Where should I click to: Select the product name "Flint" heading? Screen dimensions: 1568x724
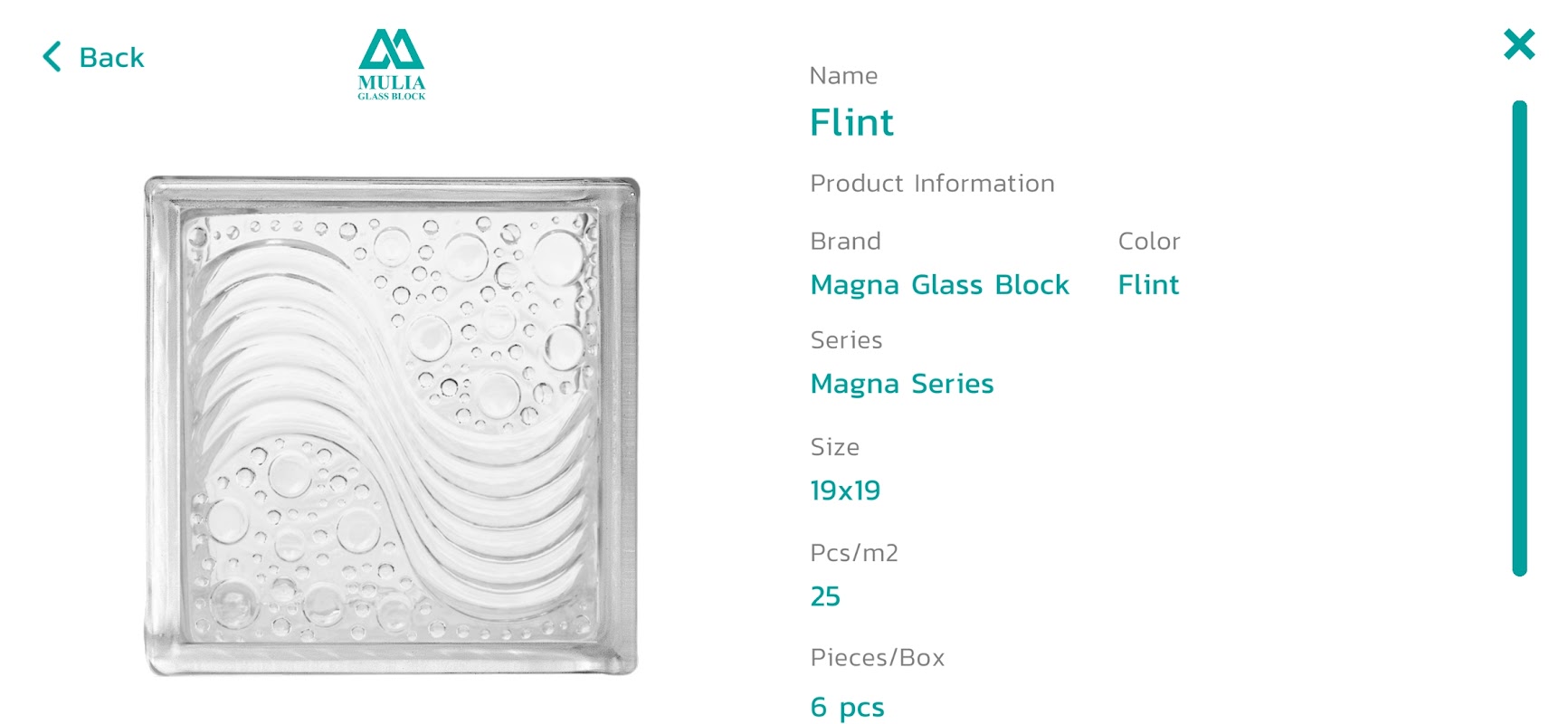click(x=851, y=122)
